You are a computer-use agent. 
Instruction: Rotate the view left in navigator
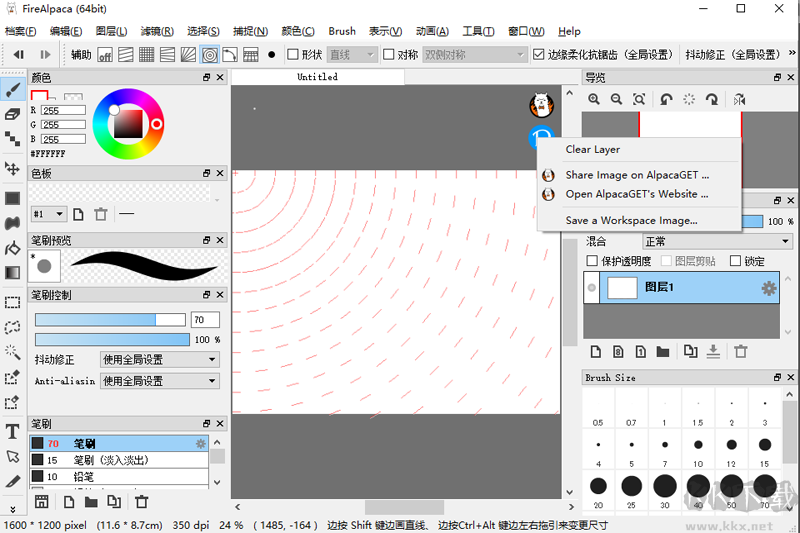point(666,99)
